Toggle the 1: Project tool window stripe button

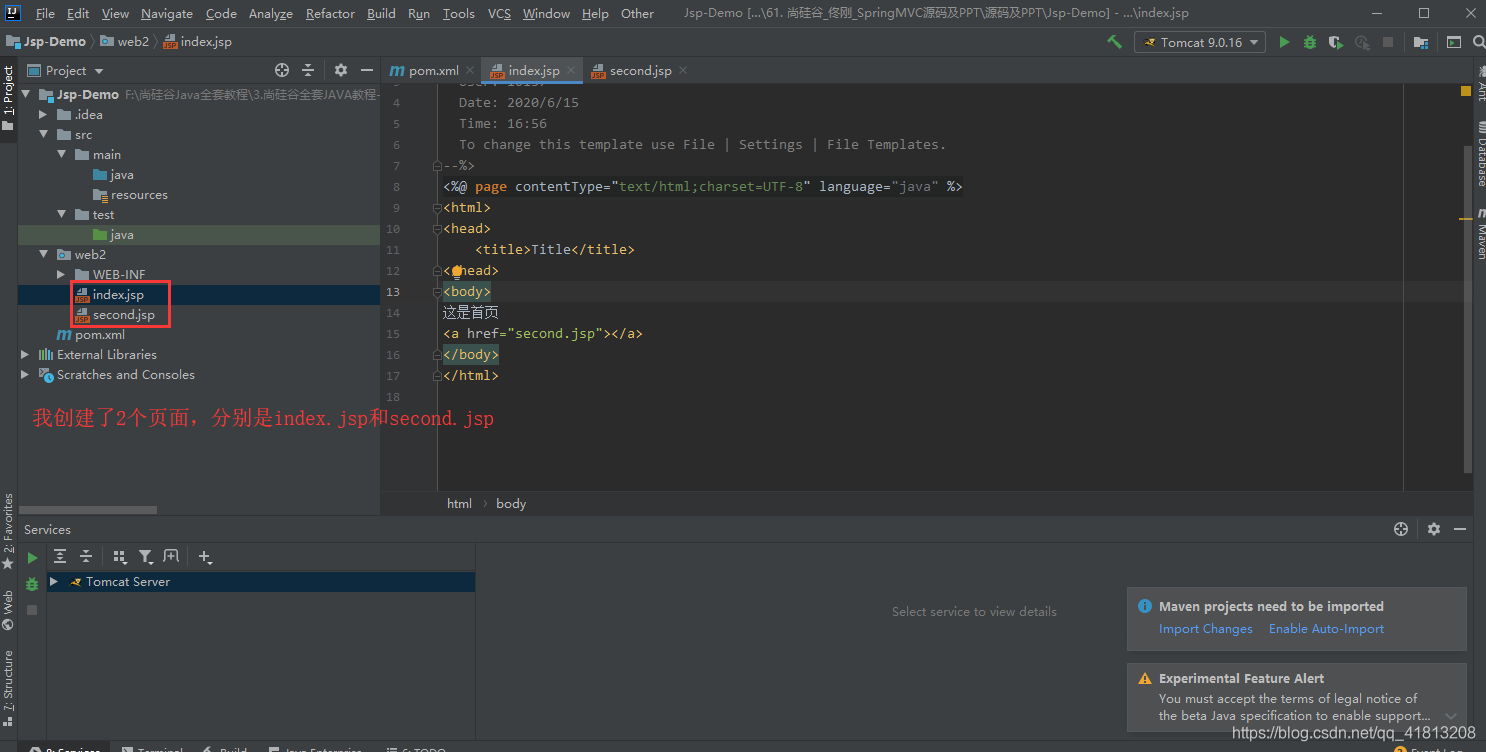[x=8, y=100]
